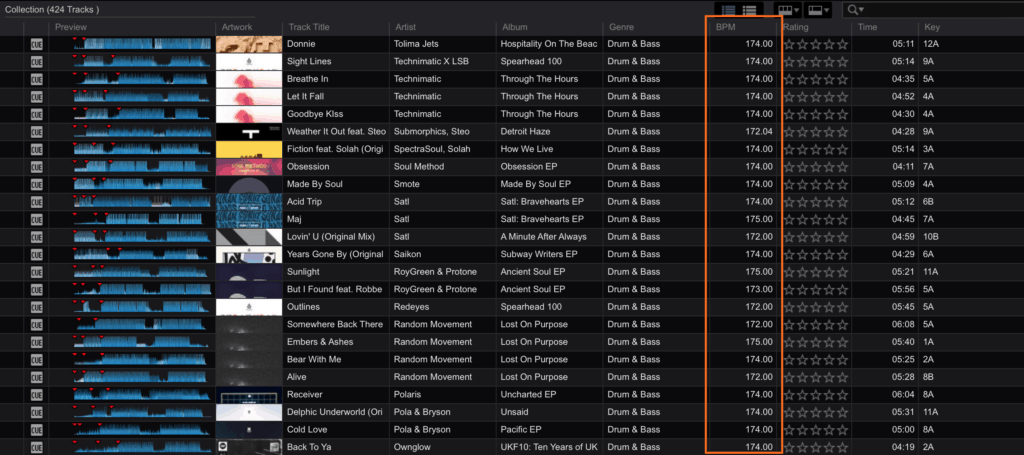This screenshot has width=1024, height=455.
Task: Click the waveform preview for Acid Trip
Action: (143, 202)
